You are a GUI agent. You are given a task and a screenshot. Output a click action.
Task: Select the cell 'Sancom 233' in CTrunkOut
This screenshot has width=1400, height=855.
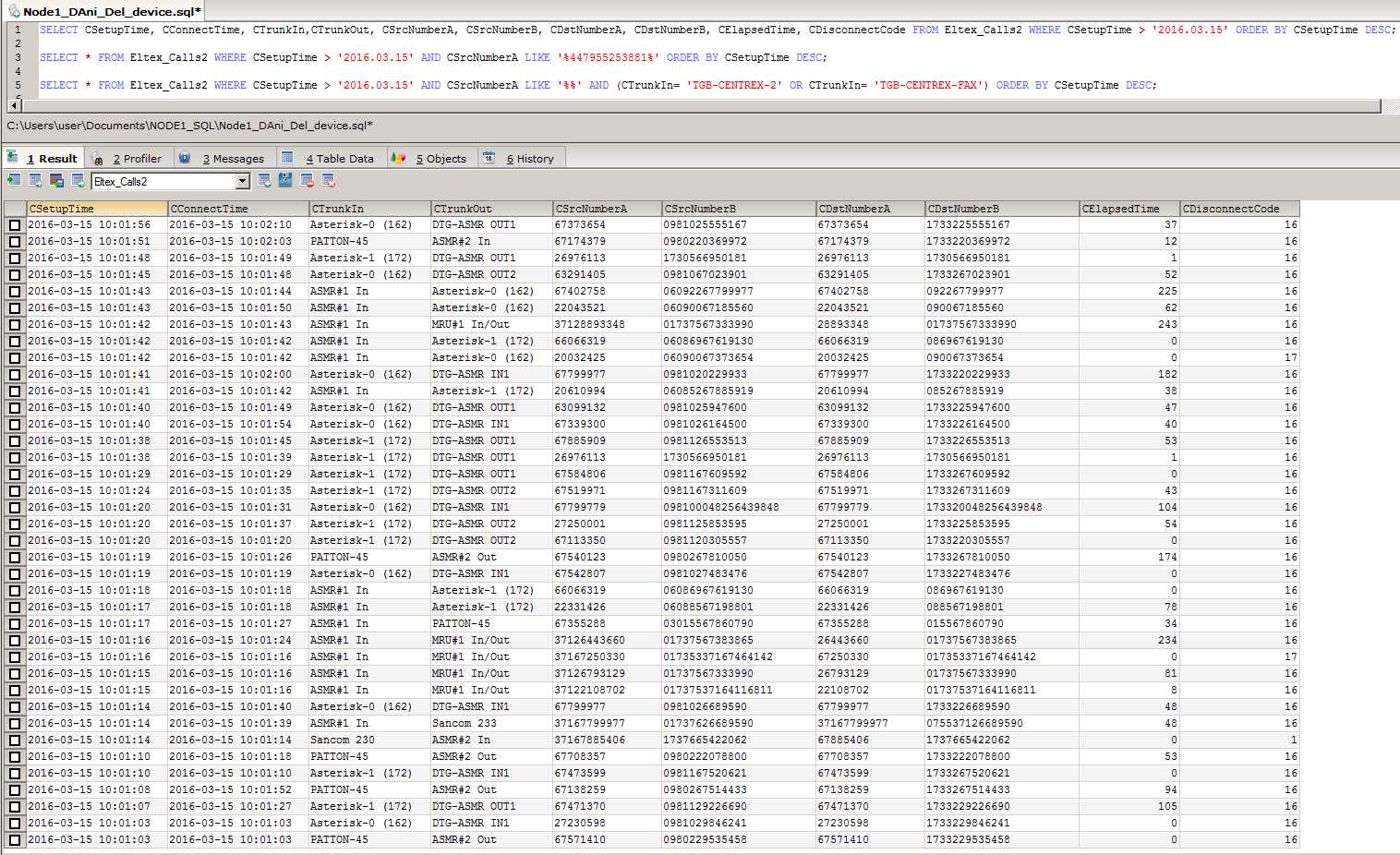[x=491, y=724]
